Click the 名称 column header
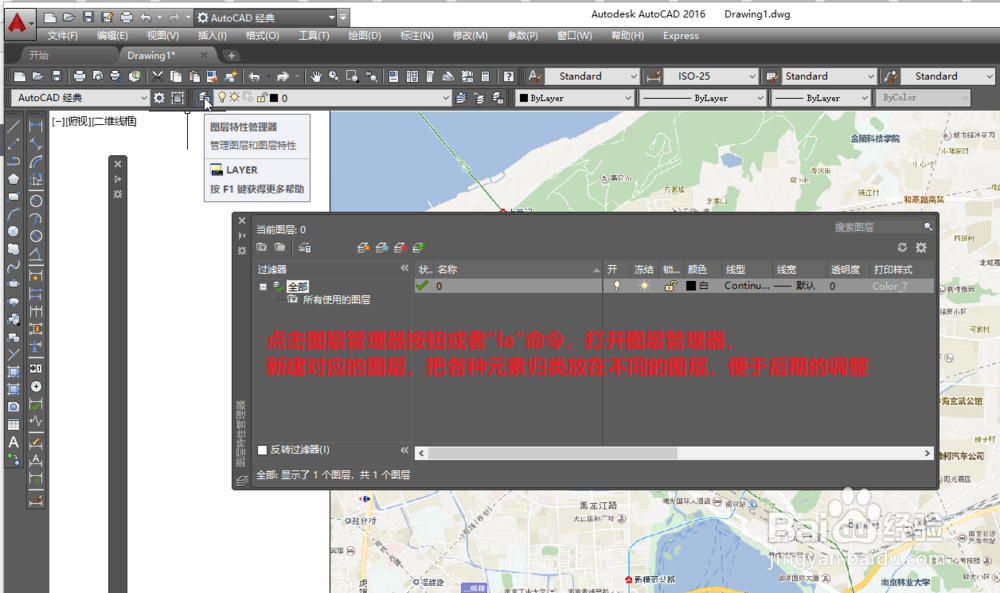Viewport: 1000px width, 593px height. 518,270
